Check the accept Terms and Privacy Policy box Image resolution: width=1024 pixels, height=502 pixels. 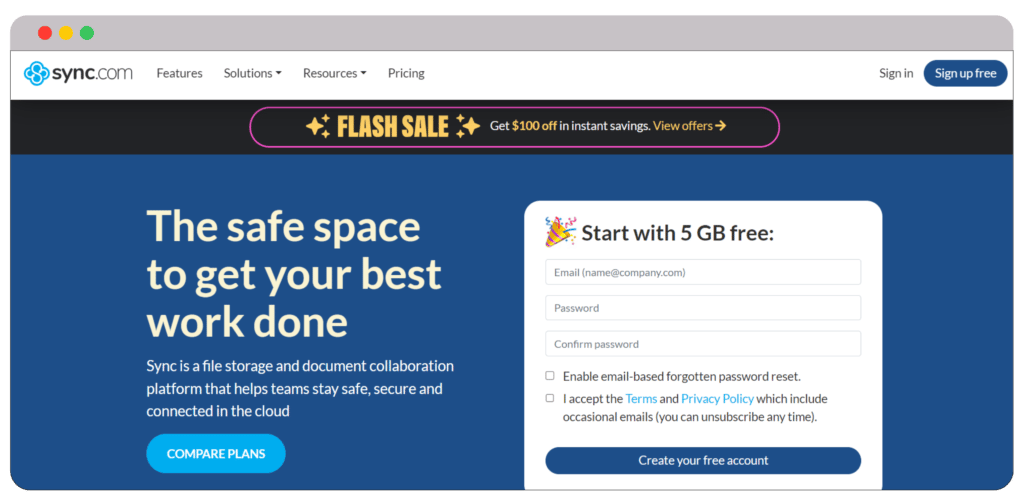point(550,398)
